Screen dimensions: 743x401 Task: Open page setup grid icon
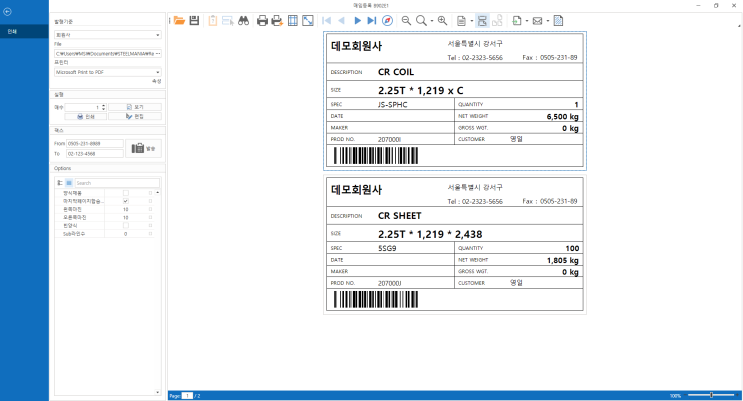coord(293,20)
